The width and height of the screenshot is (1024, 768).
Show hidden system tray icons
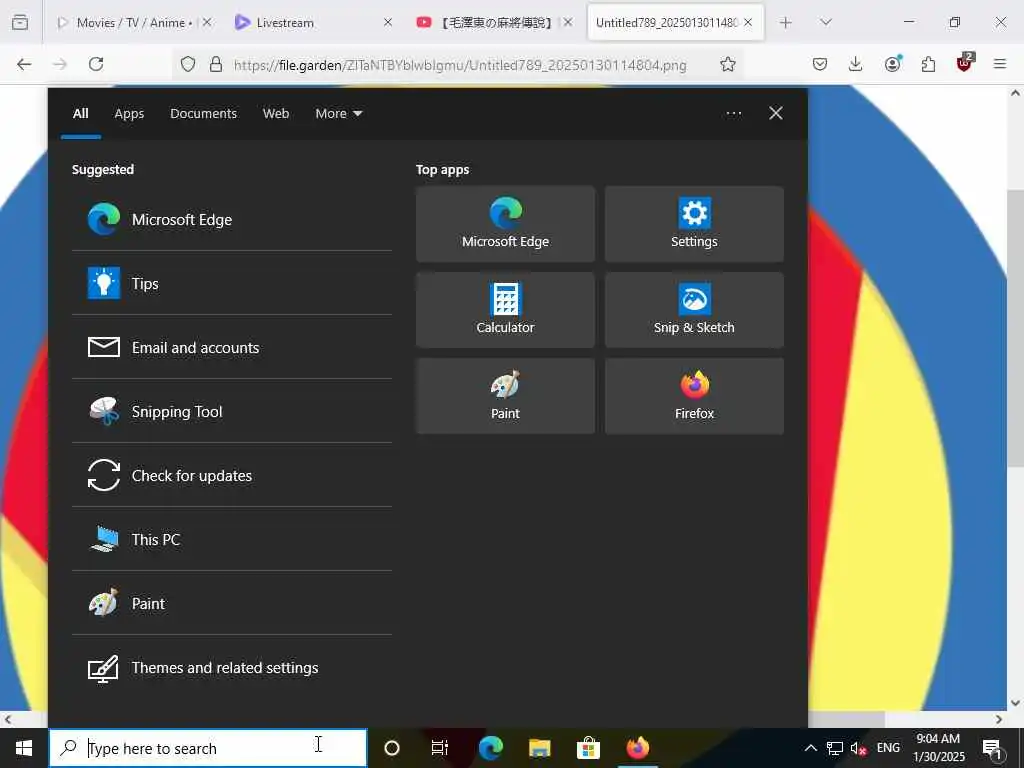[x=810, y=748]
